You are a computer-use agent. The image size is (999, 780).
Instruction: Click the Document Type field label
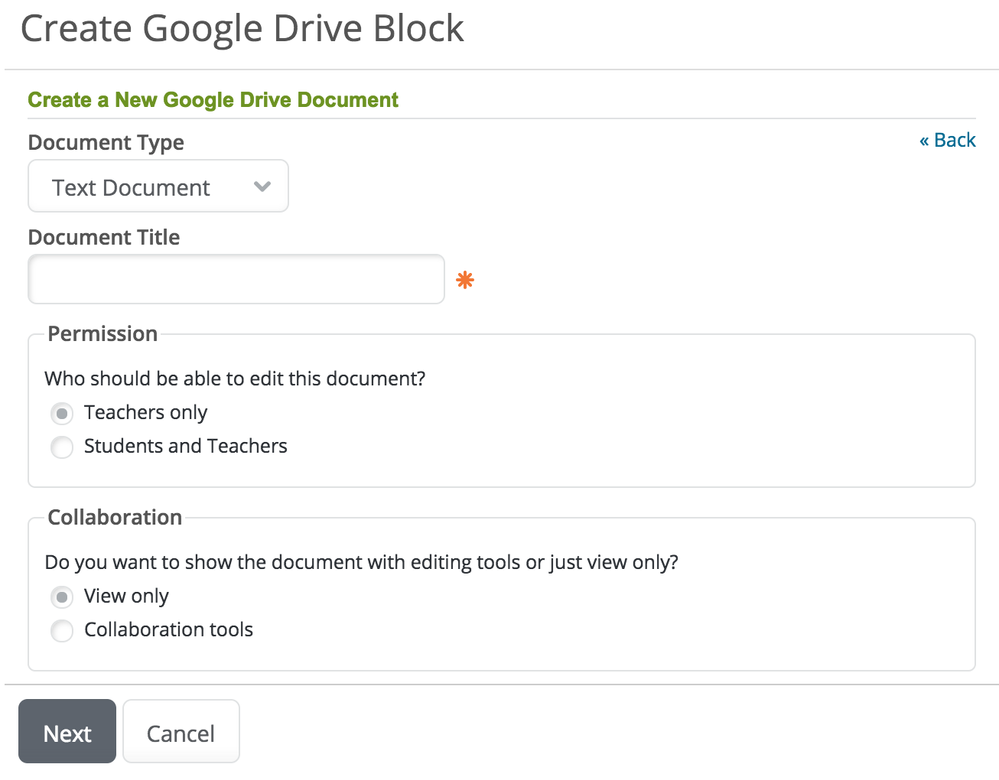[106, 142]
